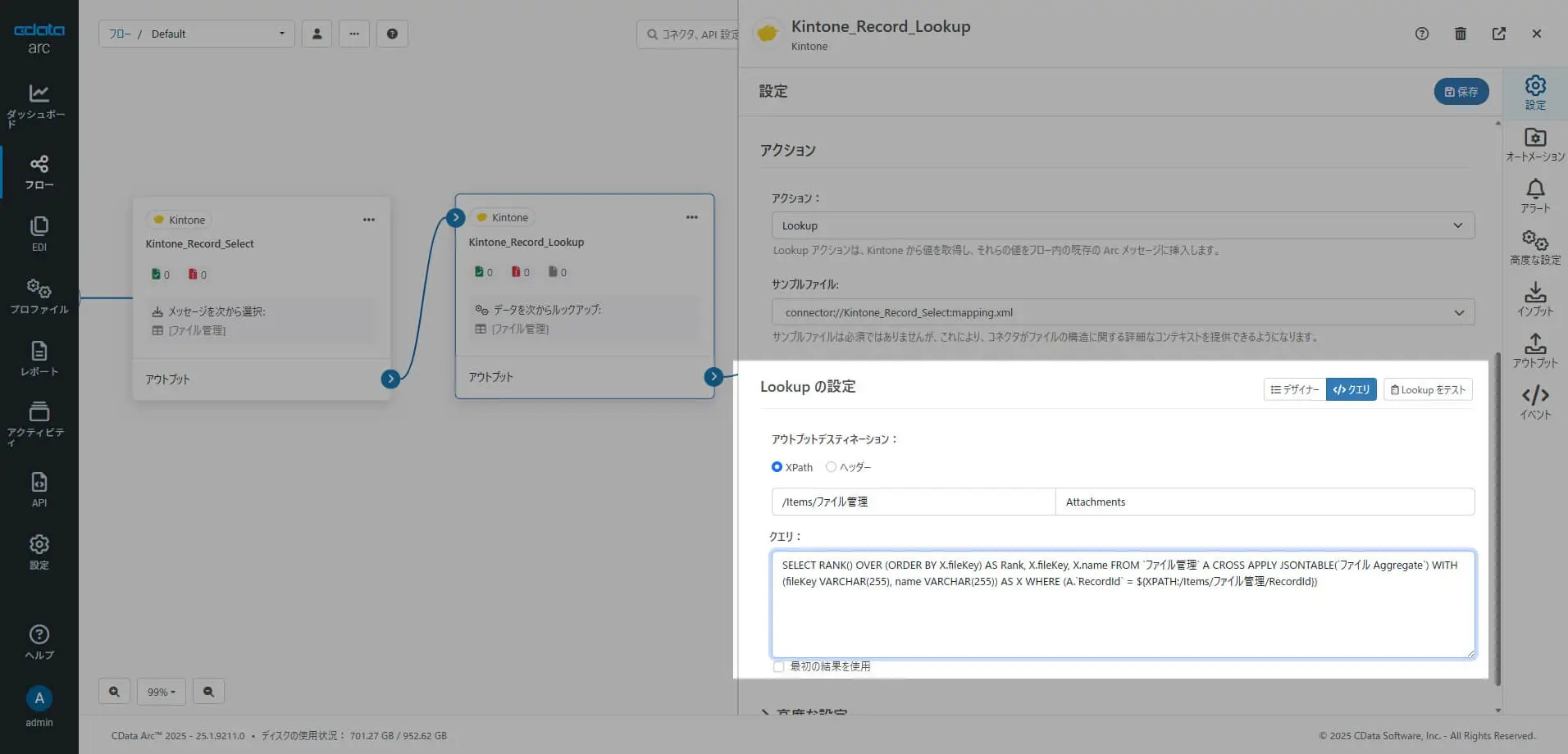This screenshot has width=1568, height=754.
Task: Click the flow toolbar help question mark
Action: 392,34
